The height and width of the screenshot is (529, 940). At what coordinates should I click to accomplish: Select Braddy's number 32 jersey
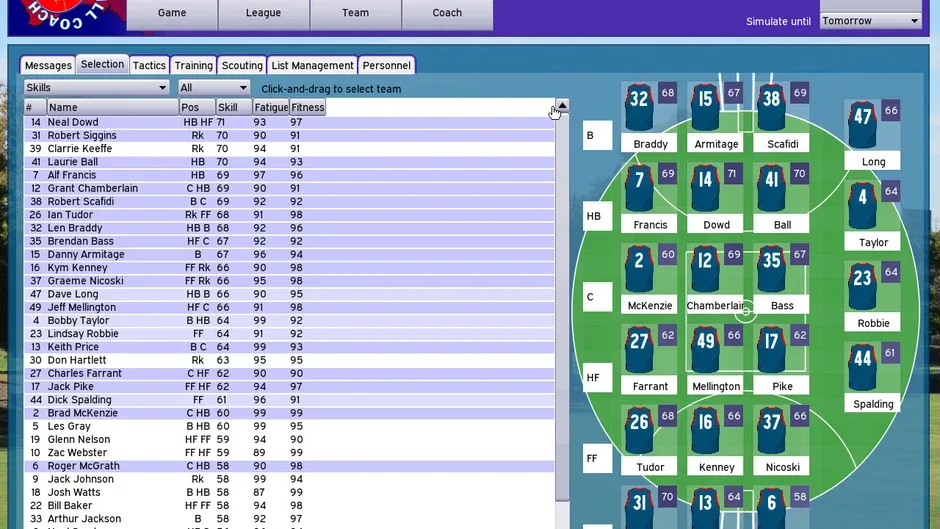point(638,107)
